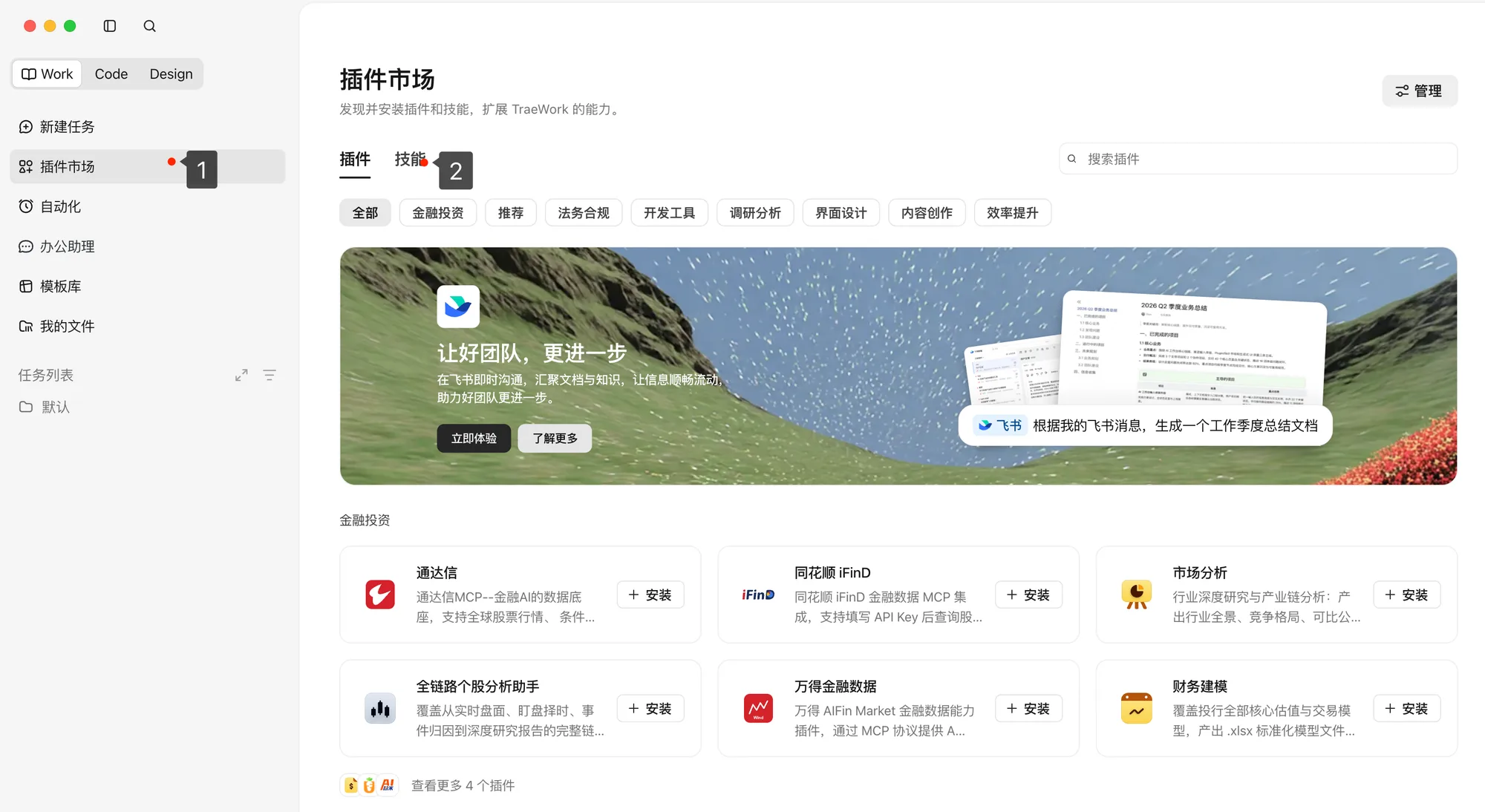The height and width of the screenshot is (812, 1485).
Task: Filter by 法务合规 category
Action: click(x=584, y=213)
